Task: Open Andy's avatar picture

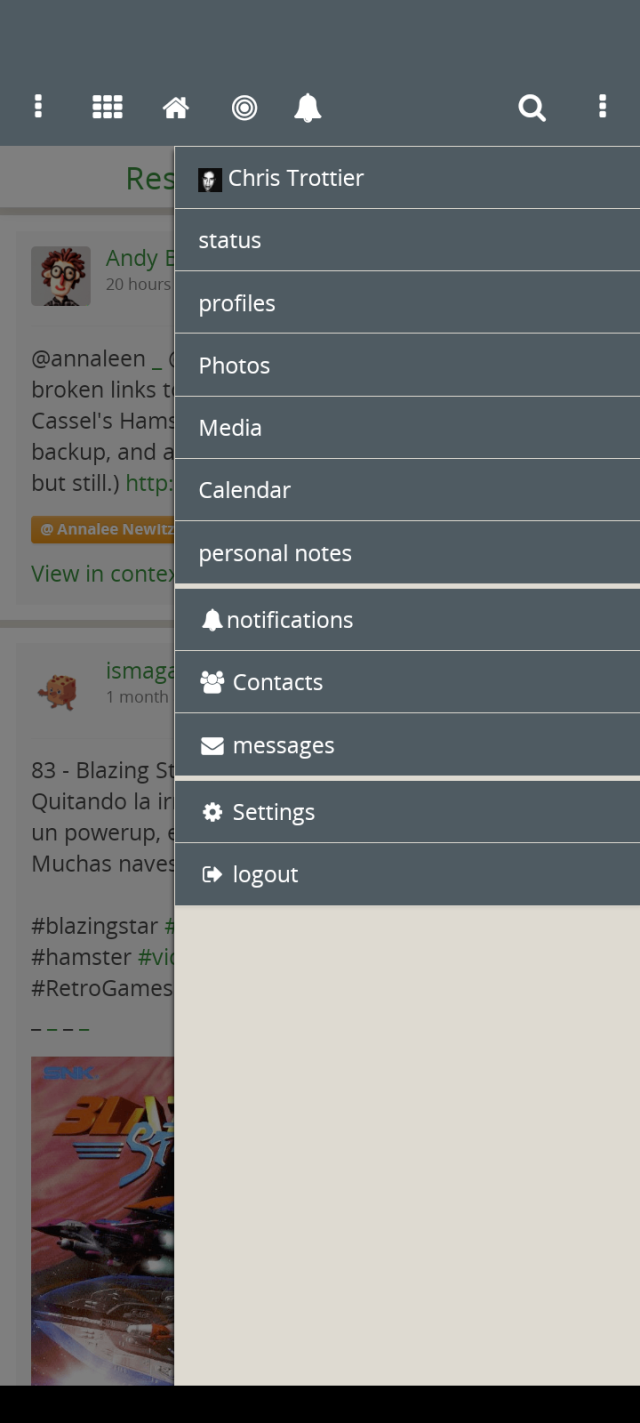Action: [x=61, y=276]
